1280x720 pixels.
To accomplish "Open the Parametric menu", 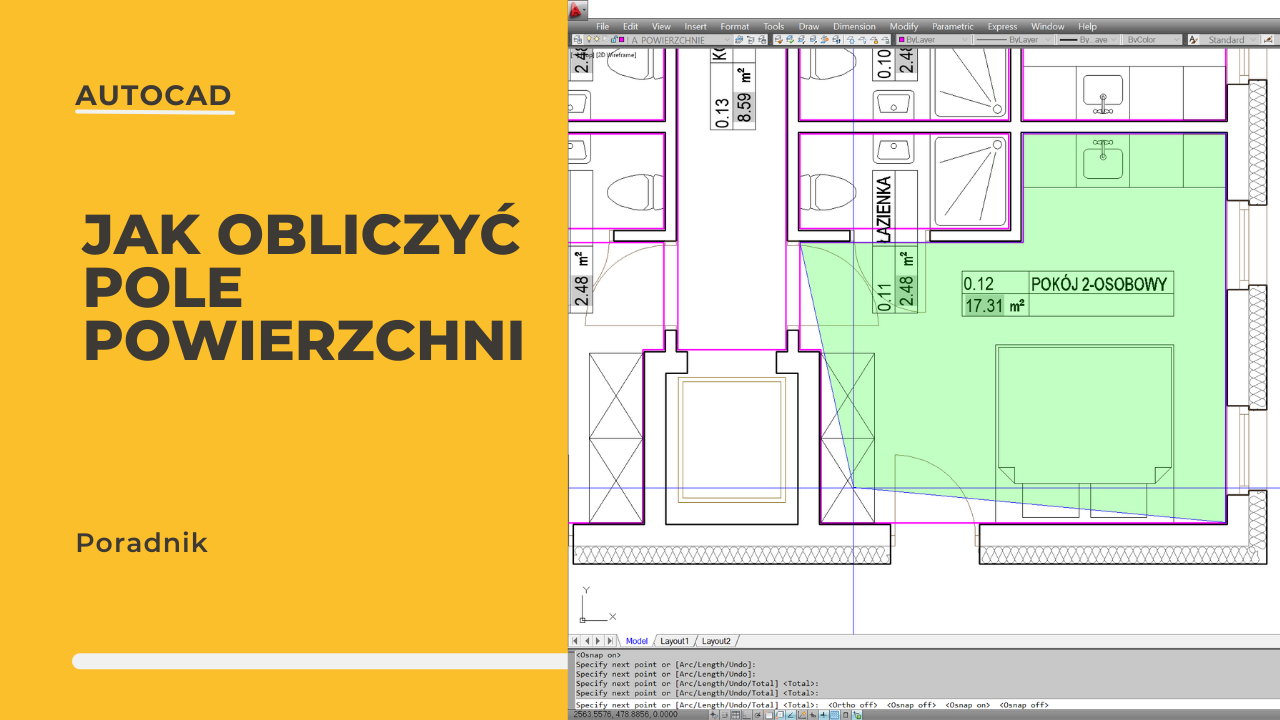I will pyautogui.click(x=953, y=26).
